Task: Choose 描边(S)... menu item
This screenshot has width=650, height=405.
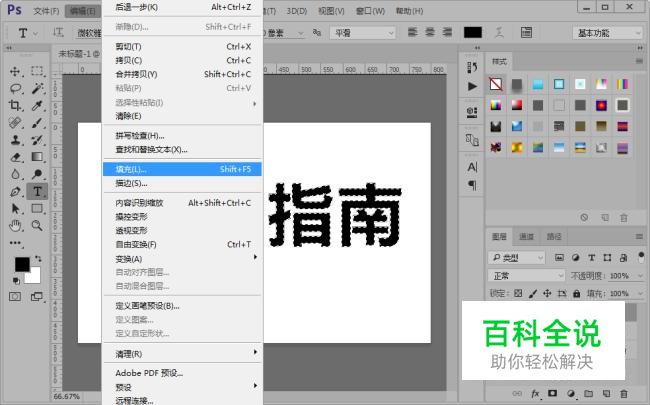Action: coord(182,183)
